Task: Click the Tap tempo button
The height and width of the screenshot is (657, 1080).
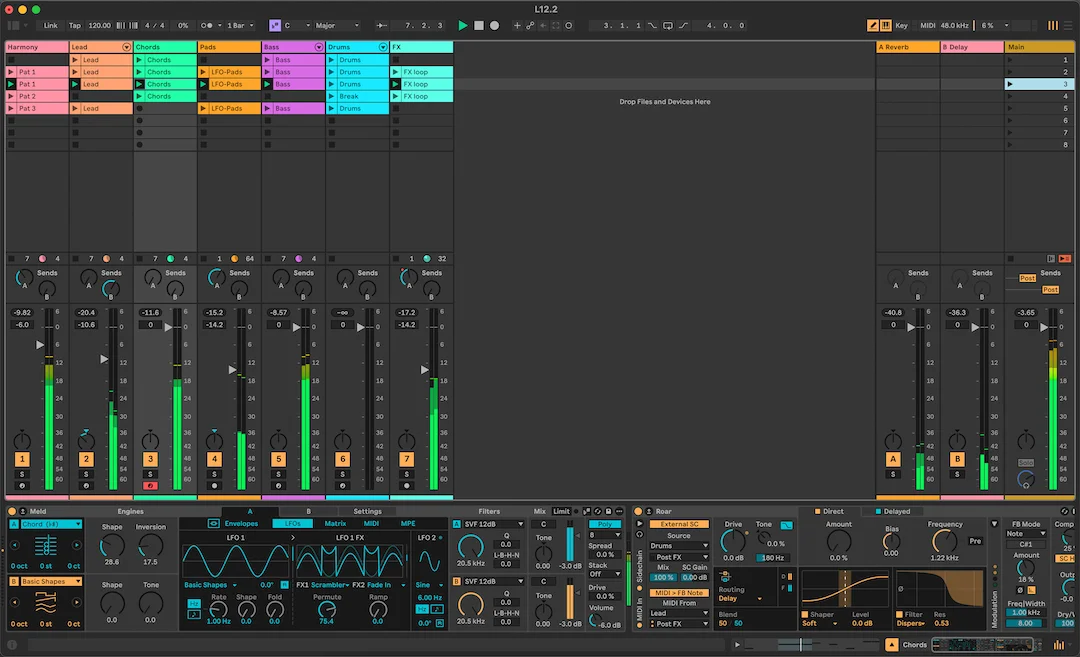Action: click(x=74, y=25)
